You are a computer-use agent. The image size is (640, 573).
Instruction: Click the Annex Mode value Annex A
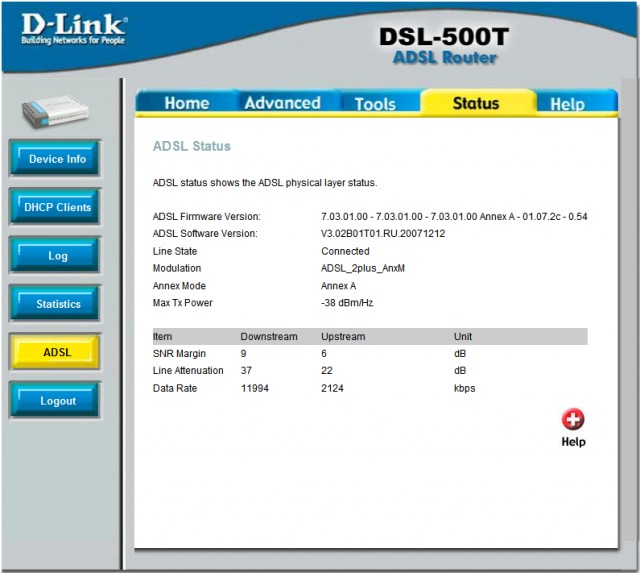point(338,286)
